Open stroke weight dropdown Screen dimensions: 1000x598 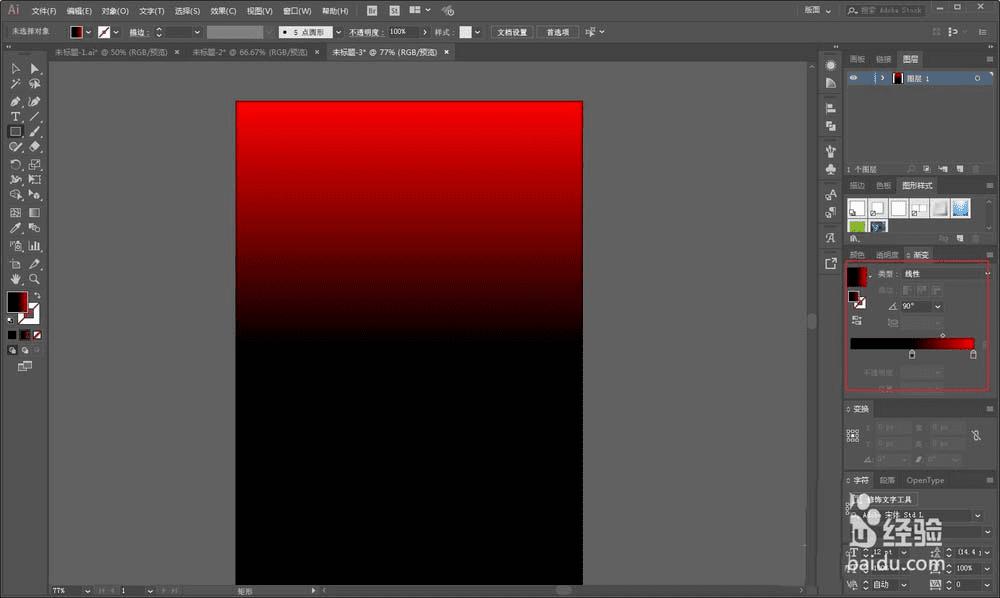[x=197, y=32]
